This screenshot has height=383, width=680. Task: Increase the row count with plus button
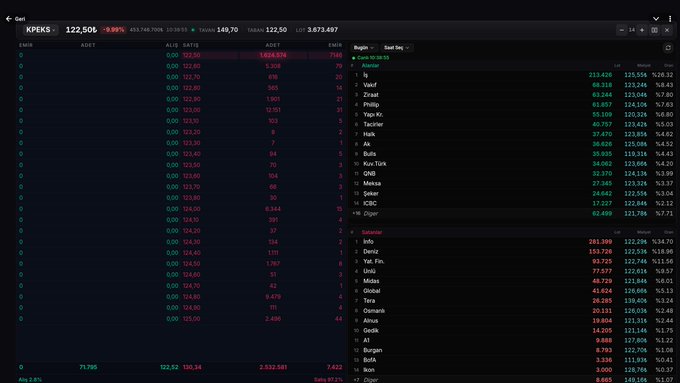[642, 30]
